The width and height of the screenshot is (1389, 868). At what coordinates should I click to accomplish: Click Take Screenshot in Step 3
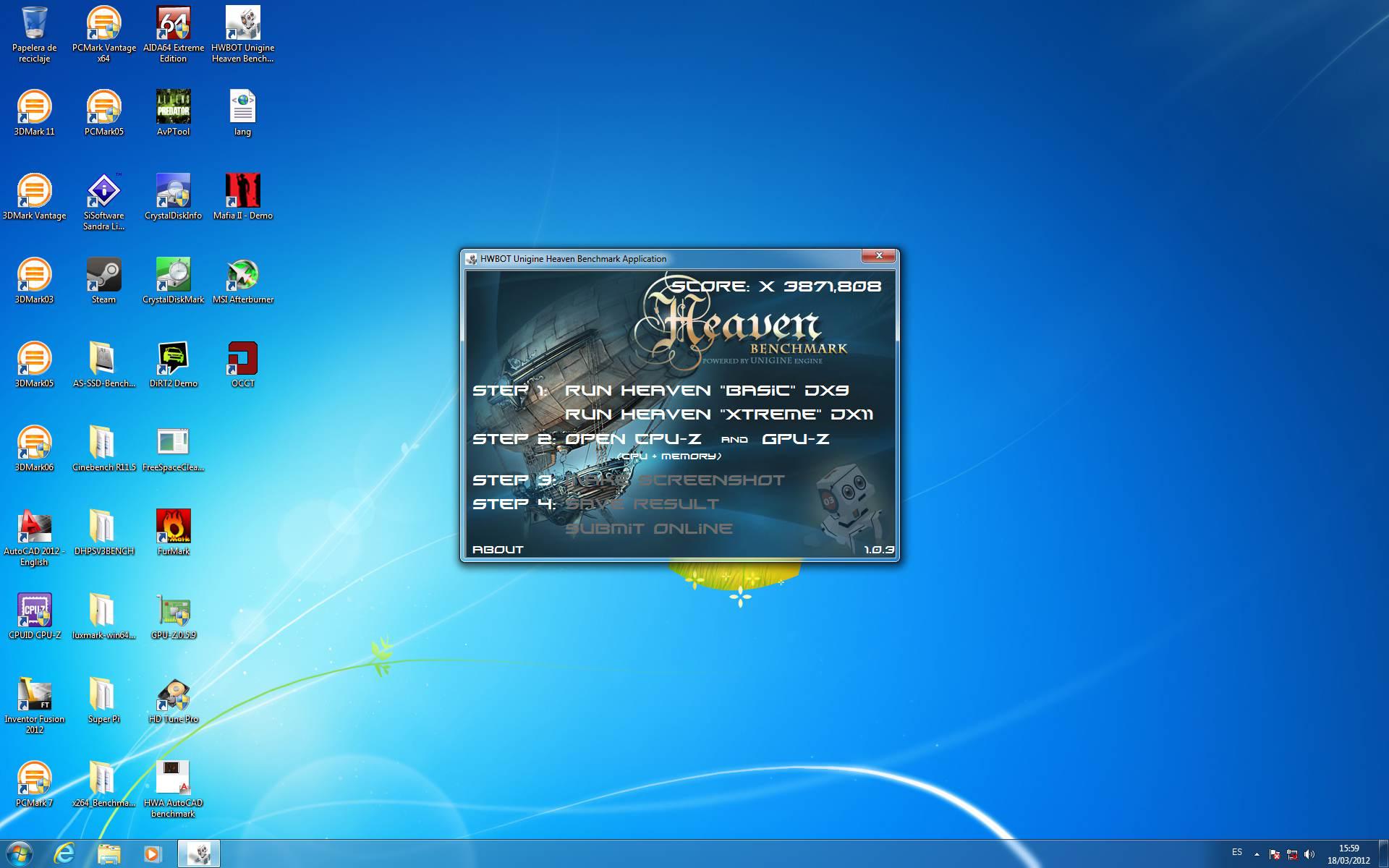tap(675, 480)
